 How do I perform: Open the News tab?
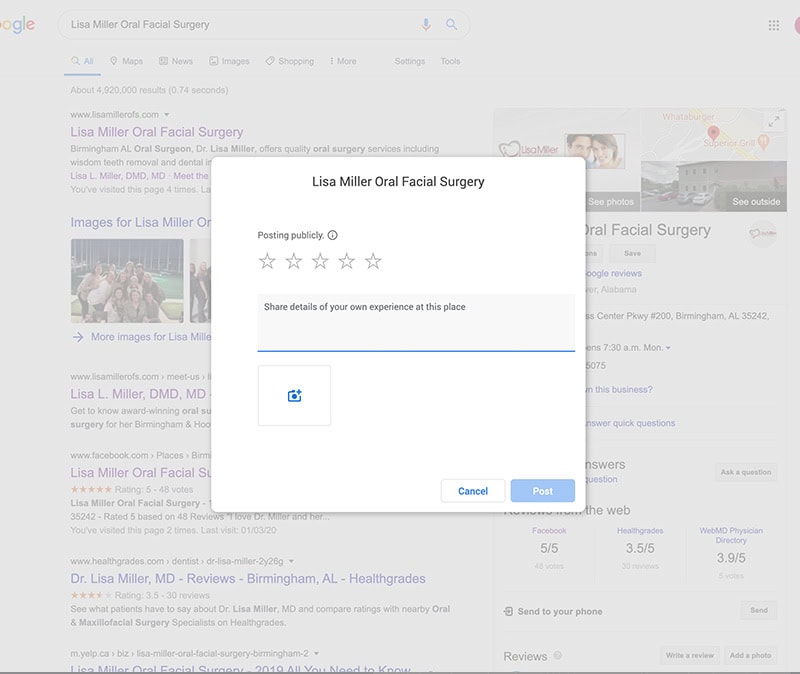[x=176, y=61]
